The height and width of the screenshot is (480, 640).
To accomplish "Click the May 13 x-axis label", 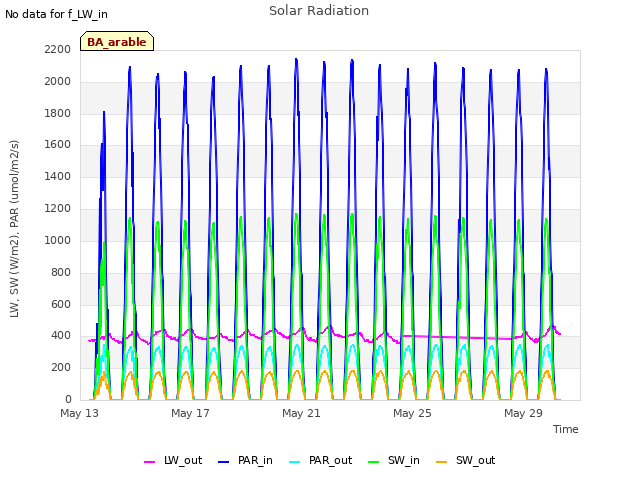I will pyautogui.click(x=79, y=413).
